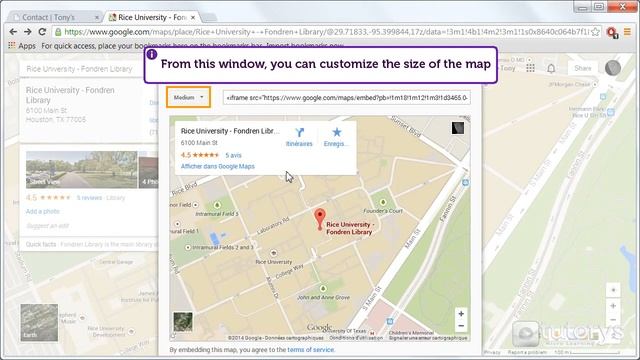This screenshot has height=360, width=640.
Task: Click the 6100 Main St address in card
Action: tap(199, 143)
